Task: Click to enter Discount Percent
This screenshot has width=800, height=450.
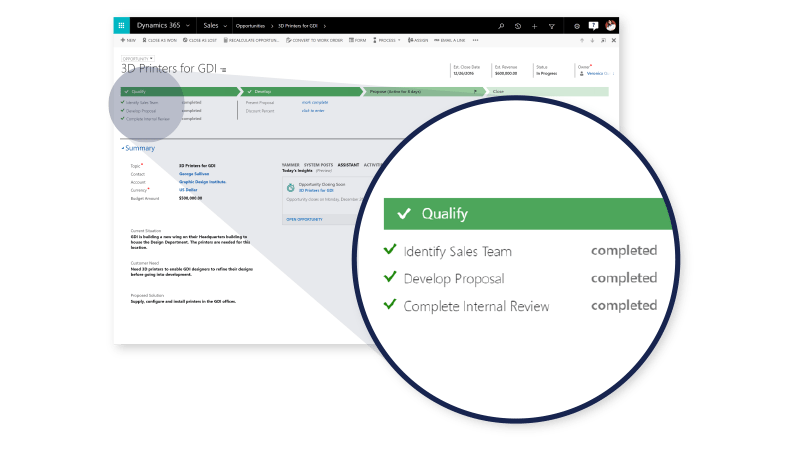Action: click(313, 111)
